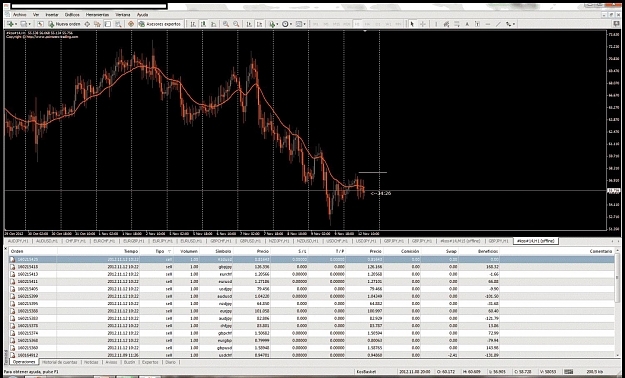Toggle the chart shift icon
The width and height of the screenshot is (625, 378).
click(259, 24)
